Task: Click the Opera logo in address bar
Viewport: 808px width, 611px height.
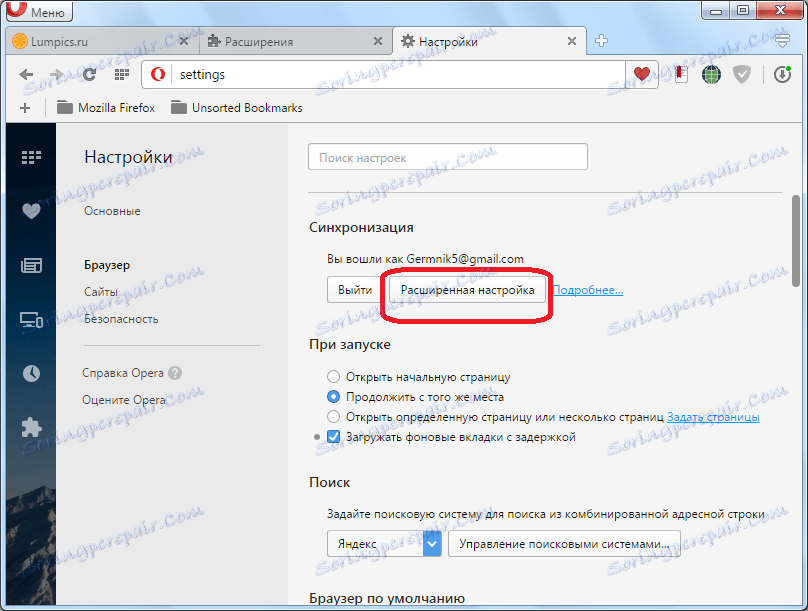Action: (x=158, y=75)
